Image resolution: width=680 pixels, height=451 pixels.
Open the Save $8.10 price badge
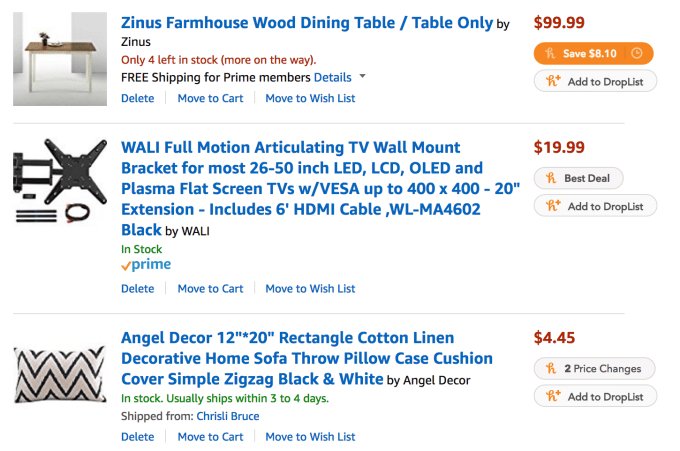point(587,52)
